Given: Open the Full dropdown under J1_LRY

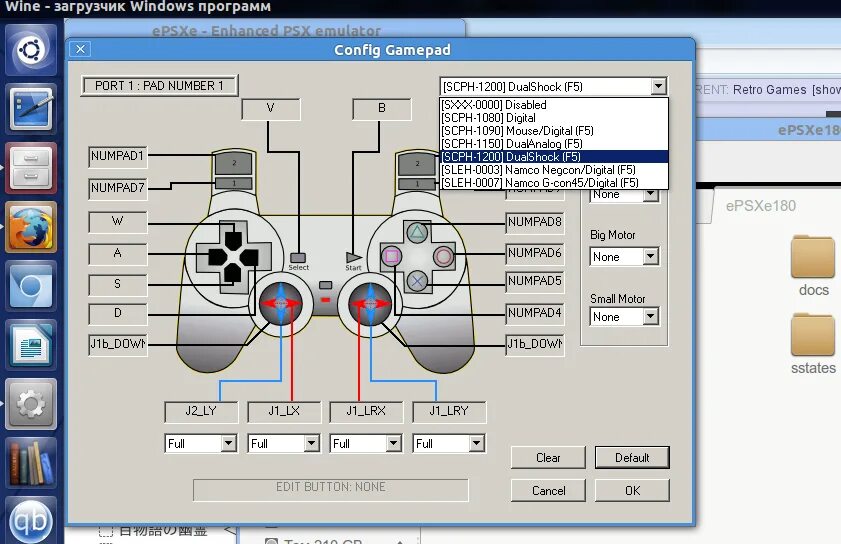Looking at the screenshot, I should (476, 443).
